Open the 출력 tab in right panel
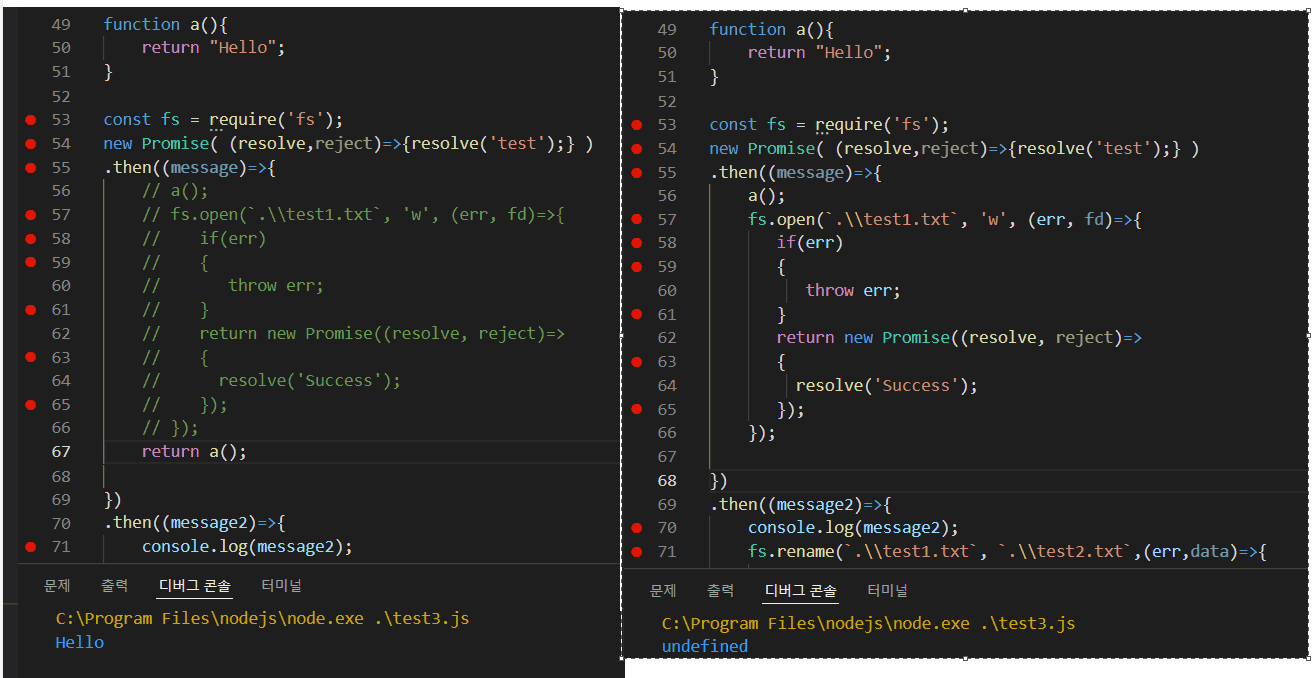The height and width of the screenshot is (678, 1316). 720,591
